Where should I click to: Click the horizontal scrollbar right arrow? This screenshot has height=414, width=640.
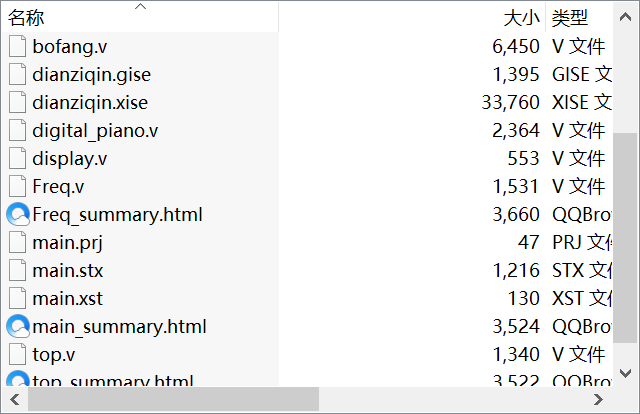point(598,398)
